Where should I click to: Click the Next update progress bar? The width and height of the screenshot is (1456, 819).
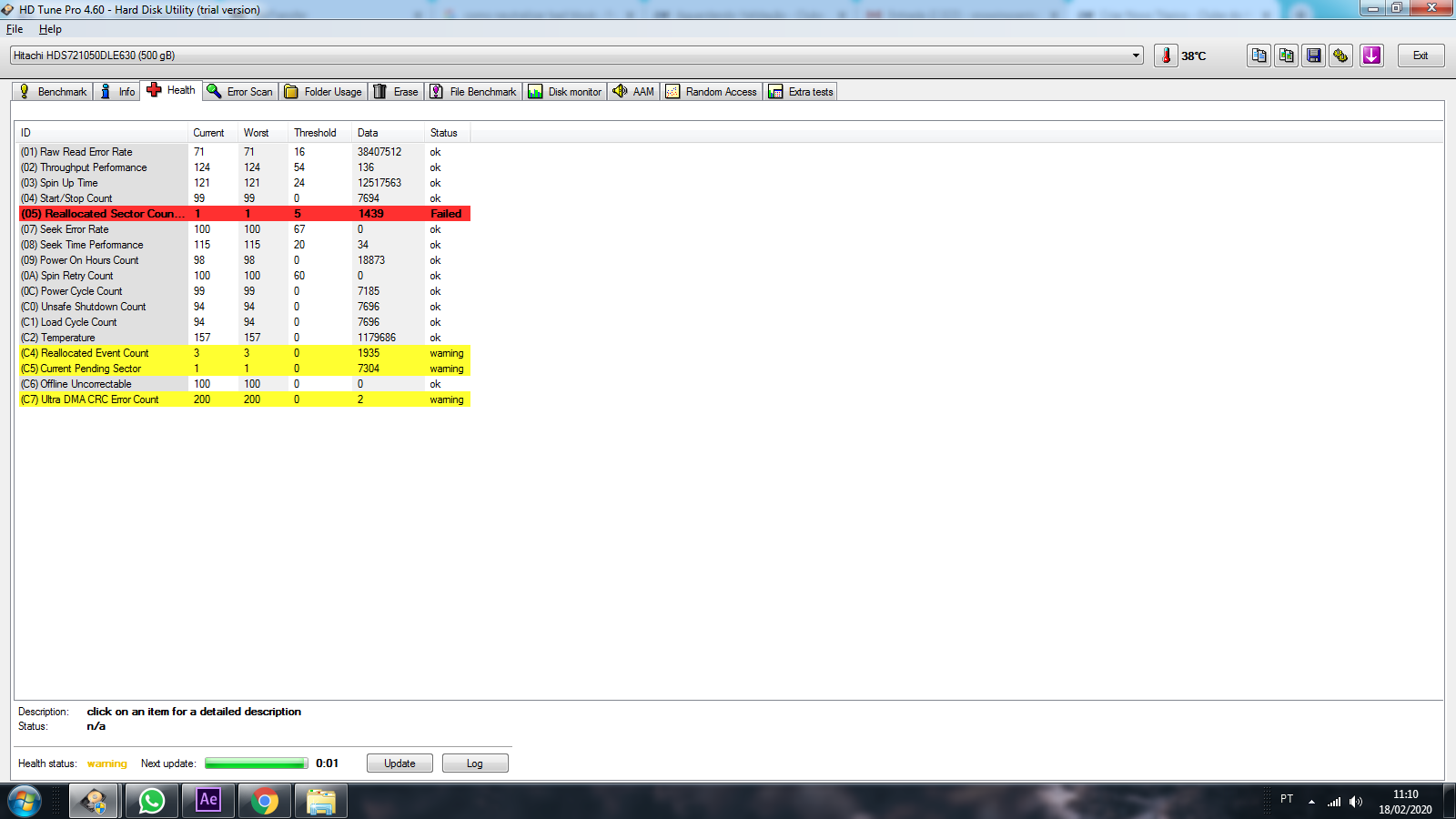point(257,763)
